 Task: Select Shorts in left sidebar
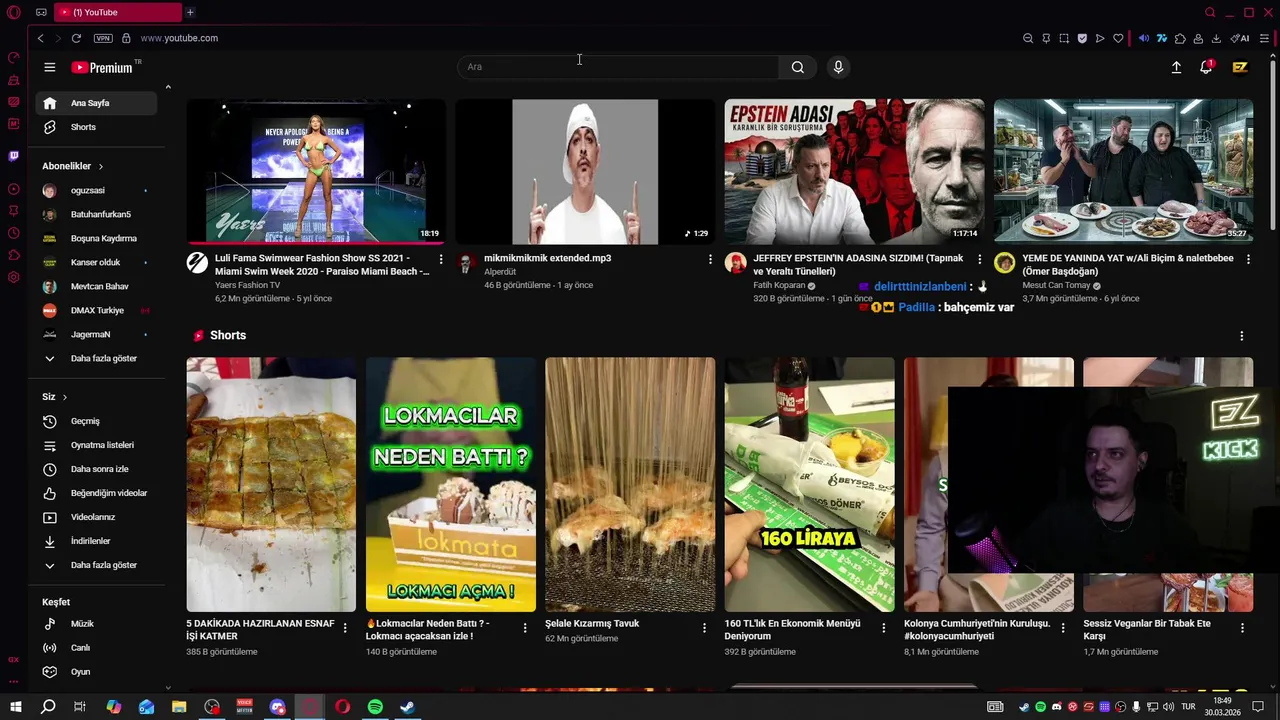[x=96, y=127]
